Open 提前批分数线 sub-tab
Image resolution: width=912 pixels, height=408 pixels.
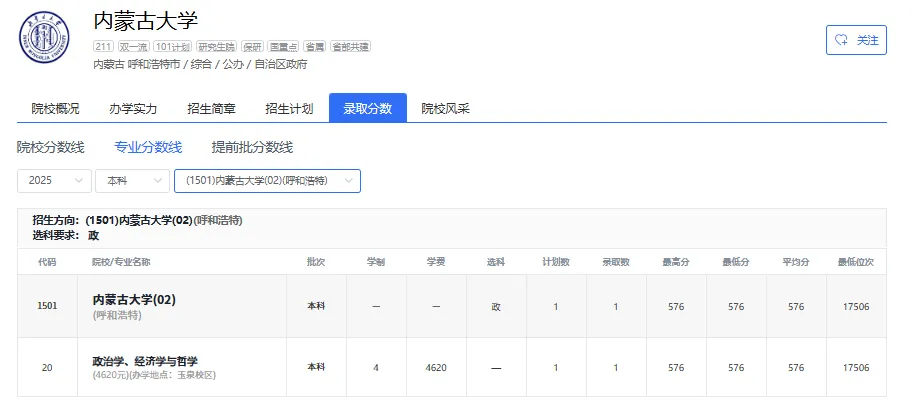pos(252,147)
